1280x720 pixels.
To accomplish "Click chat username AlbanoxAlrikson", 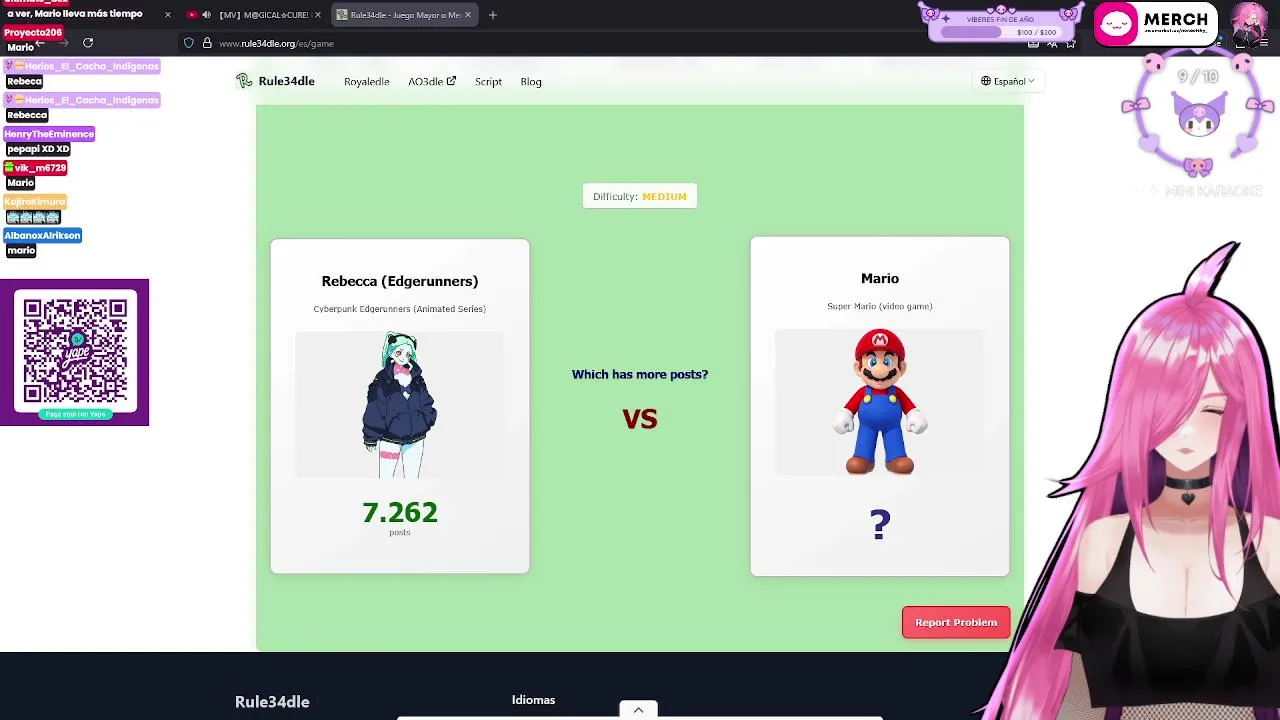I will point(42,236).
